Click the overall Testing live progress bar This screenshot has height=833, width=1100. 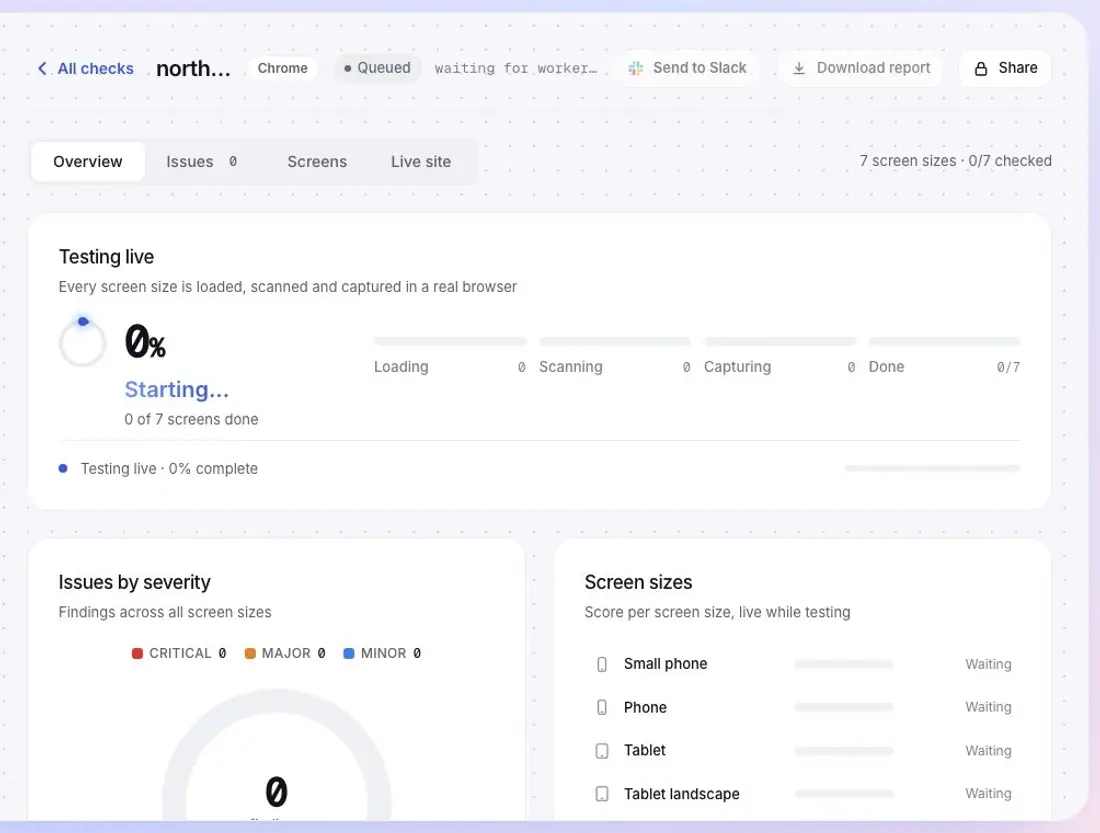click(x=932, y=468)
